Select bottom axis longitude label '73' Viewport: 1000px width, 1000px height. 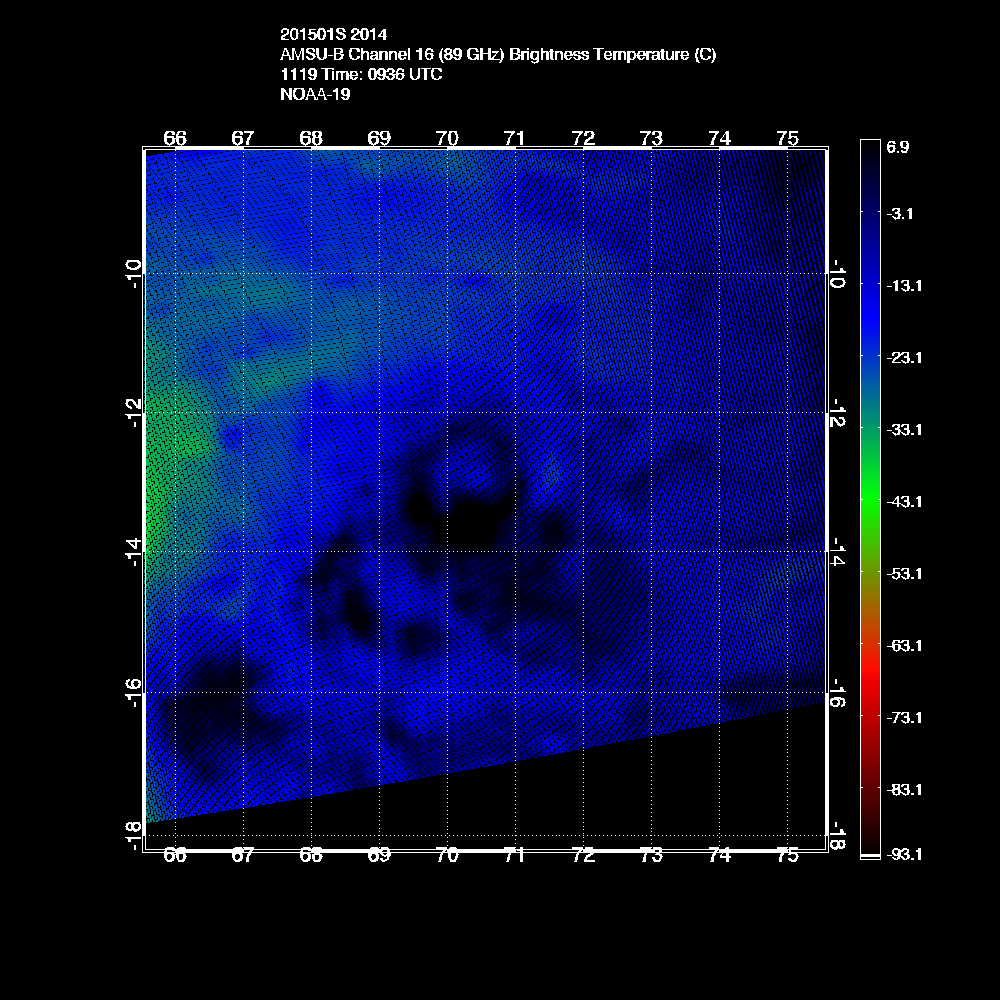coord(651,855)
